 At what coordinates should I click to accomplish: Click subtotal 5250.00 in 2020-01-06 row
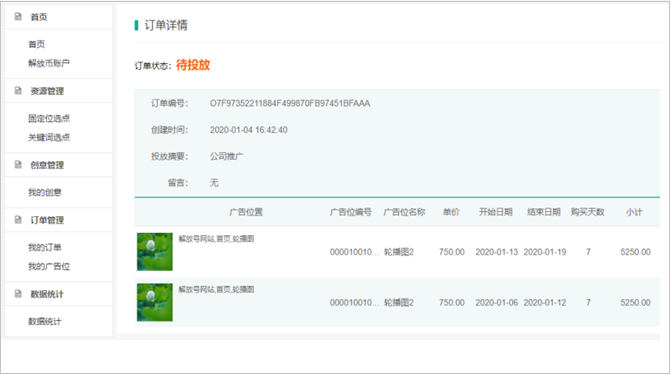tap(635, 303)
